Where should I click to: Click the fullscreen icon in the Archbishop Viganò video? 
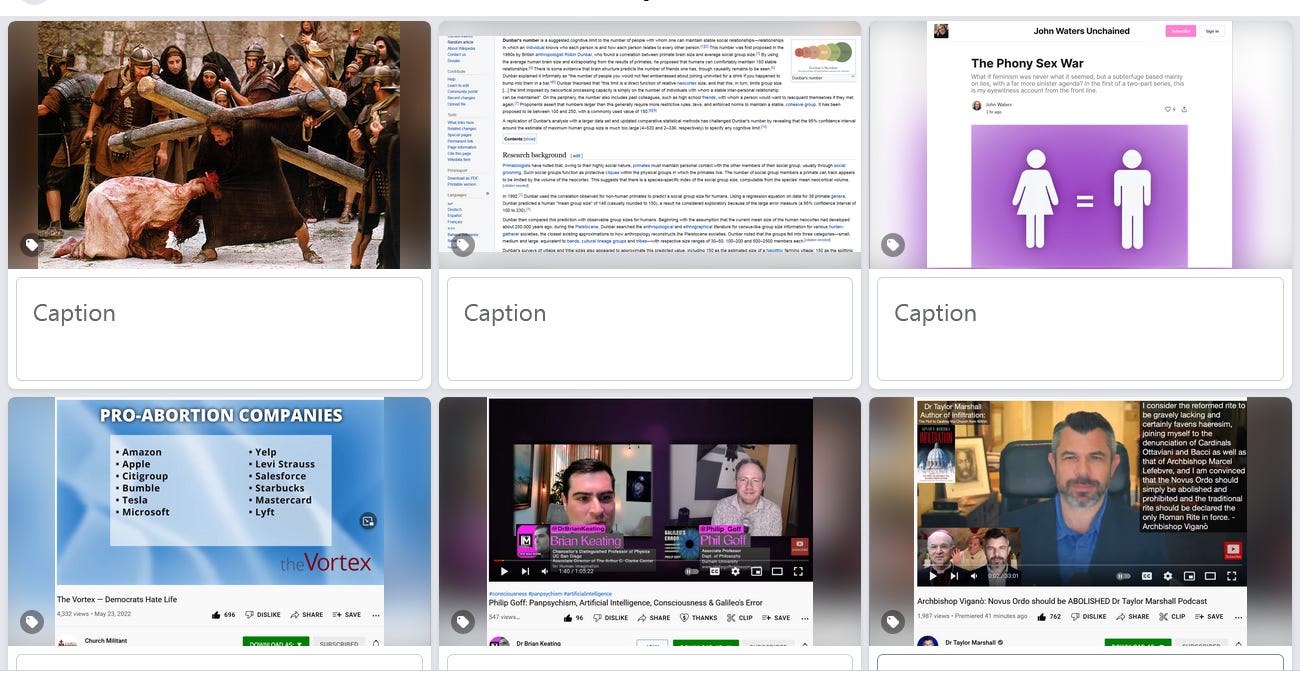tap(1231, 576)
